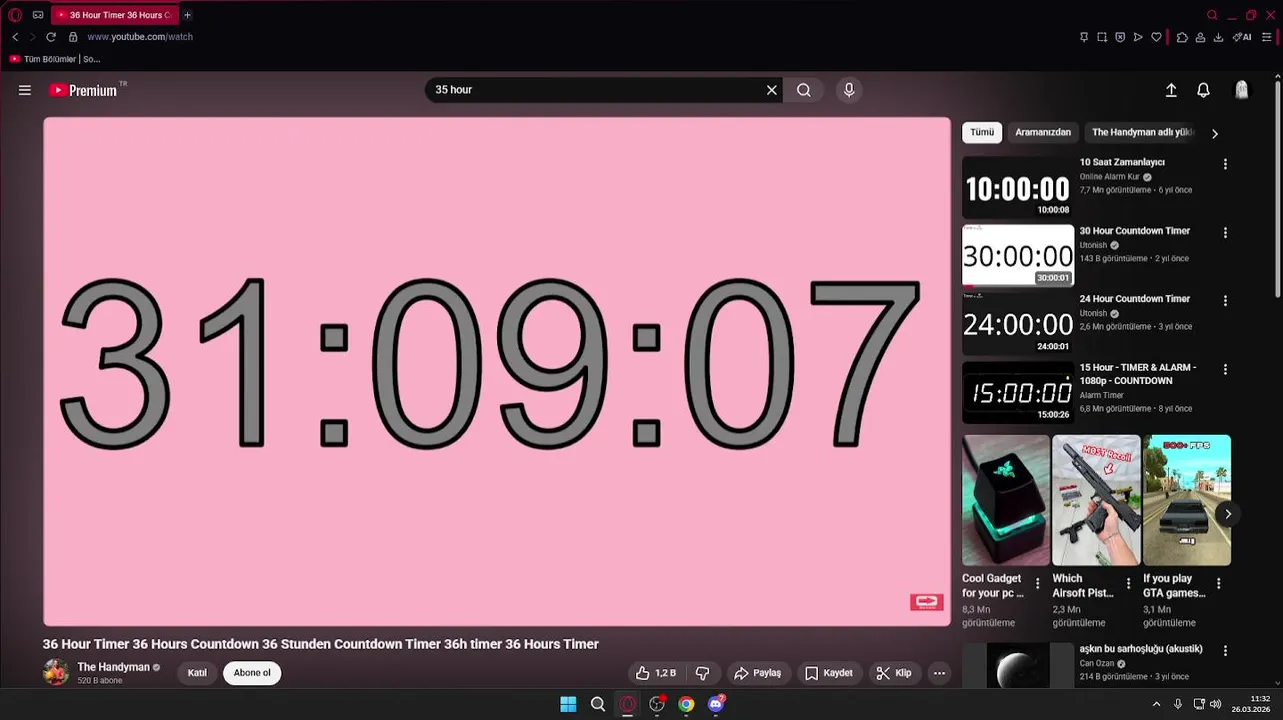The width and height of the screenshot is (1283, 720).
Task: Open a new browser tab
Action: tap(187, 15)
